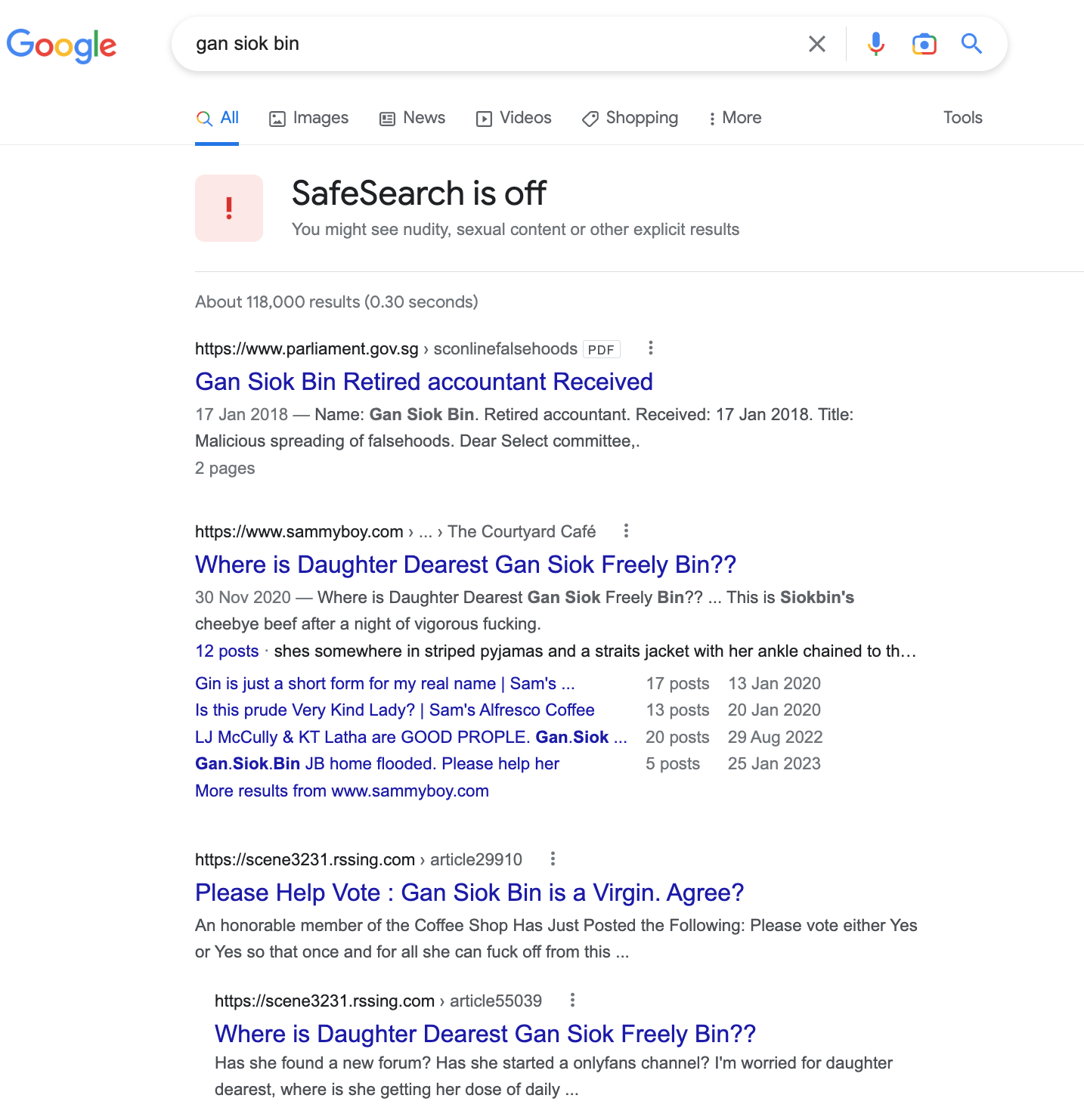Open 'More results from www.sammyboy.com'
Viewport: 1084px width, 1120px height.
click(342, 791)
